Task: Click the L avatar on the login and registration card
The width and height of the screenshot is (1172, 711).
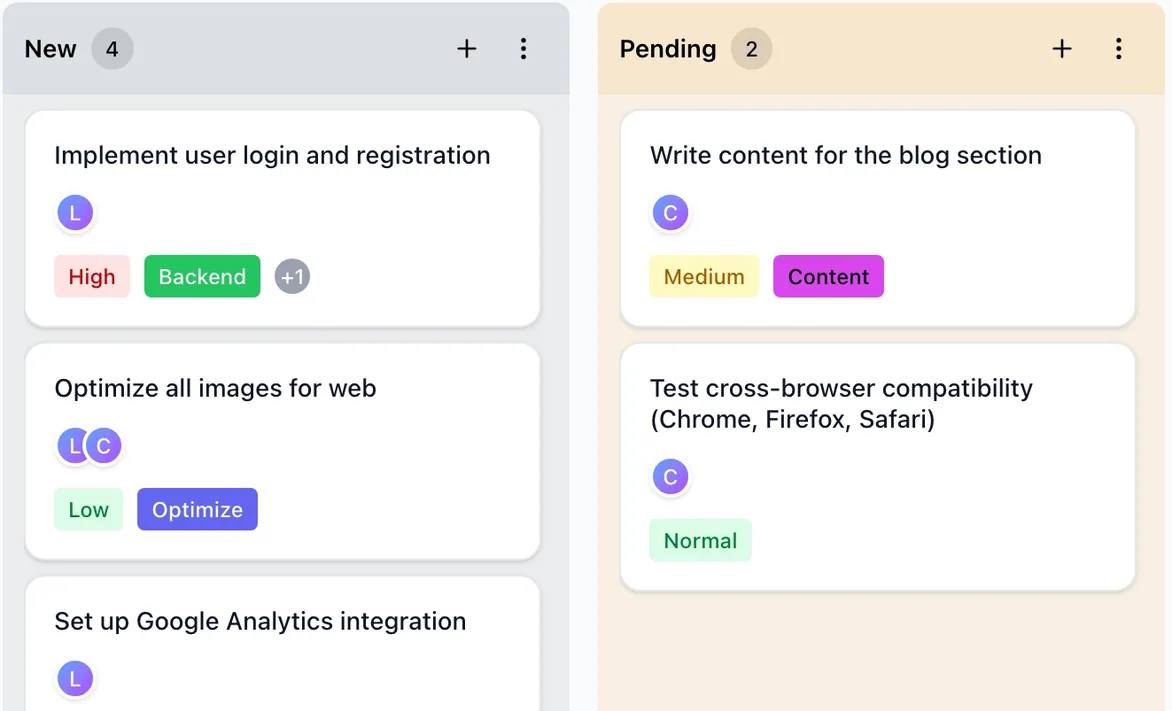Action: coord(75,213)
